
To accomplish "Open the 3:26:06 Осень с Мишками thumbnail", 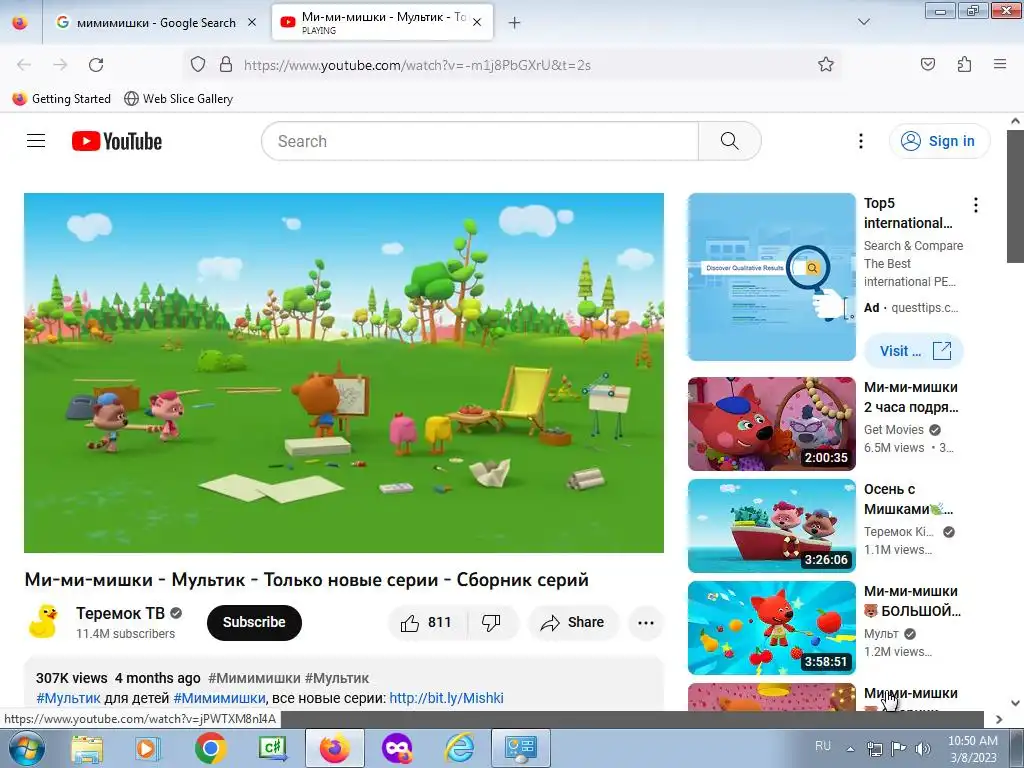I will coord(771,526).
